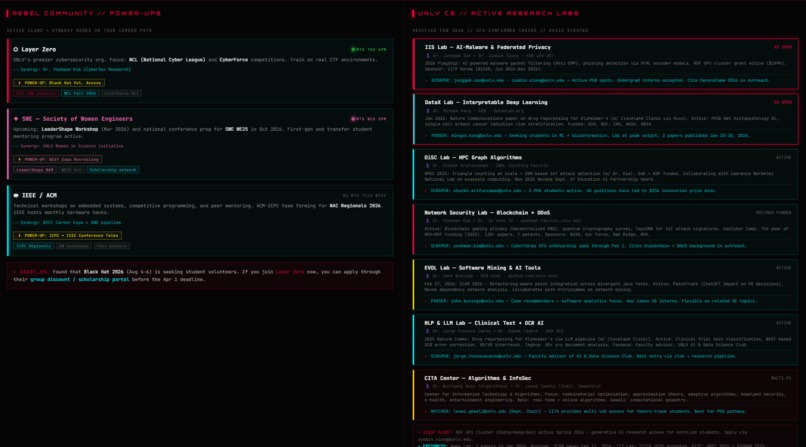Click the MATCHER email line in CITA Center card
Viewport: 806px width, 447px height.
[585, 411]
